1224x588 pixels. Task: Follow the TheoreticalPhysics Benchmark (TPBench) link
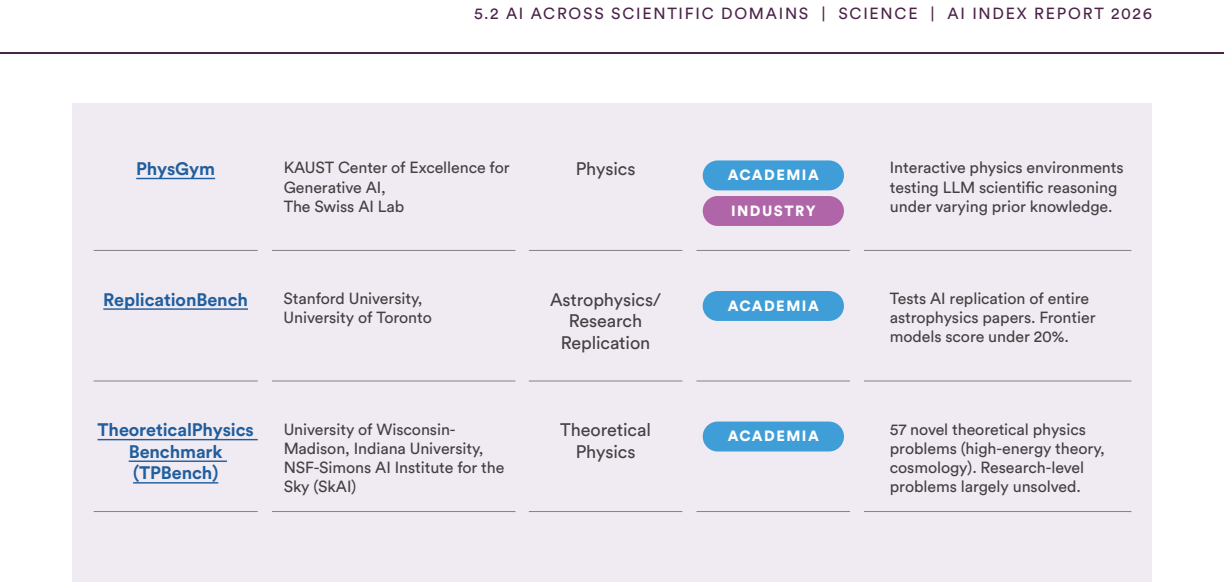pyautogui.click(x=175, y=451)
